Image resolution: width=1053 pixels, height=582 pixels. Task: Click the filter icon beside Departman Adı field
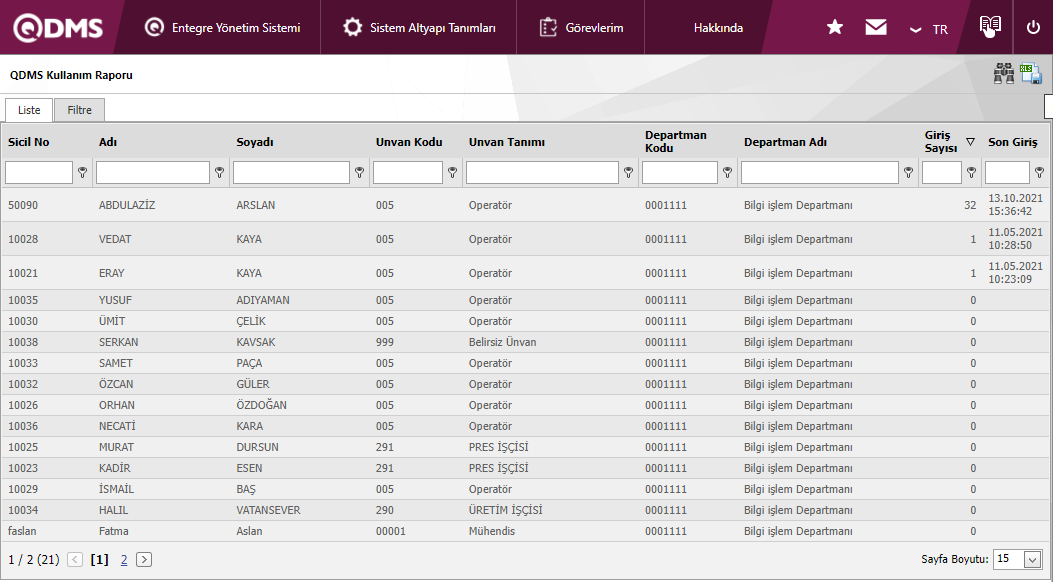coord(908,173)
